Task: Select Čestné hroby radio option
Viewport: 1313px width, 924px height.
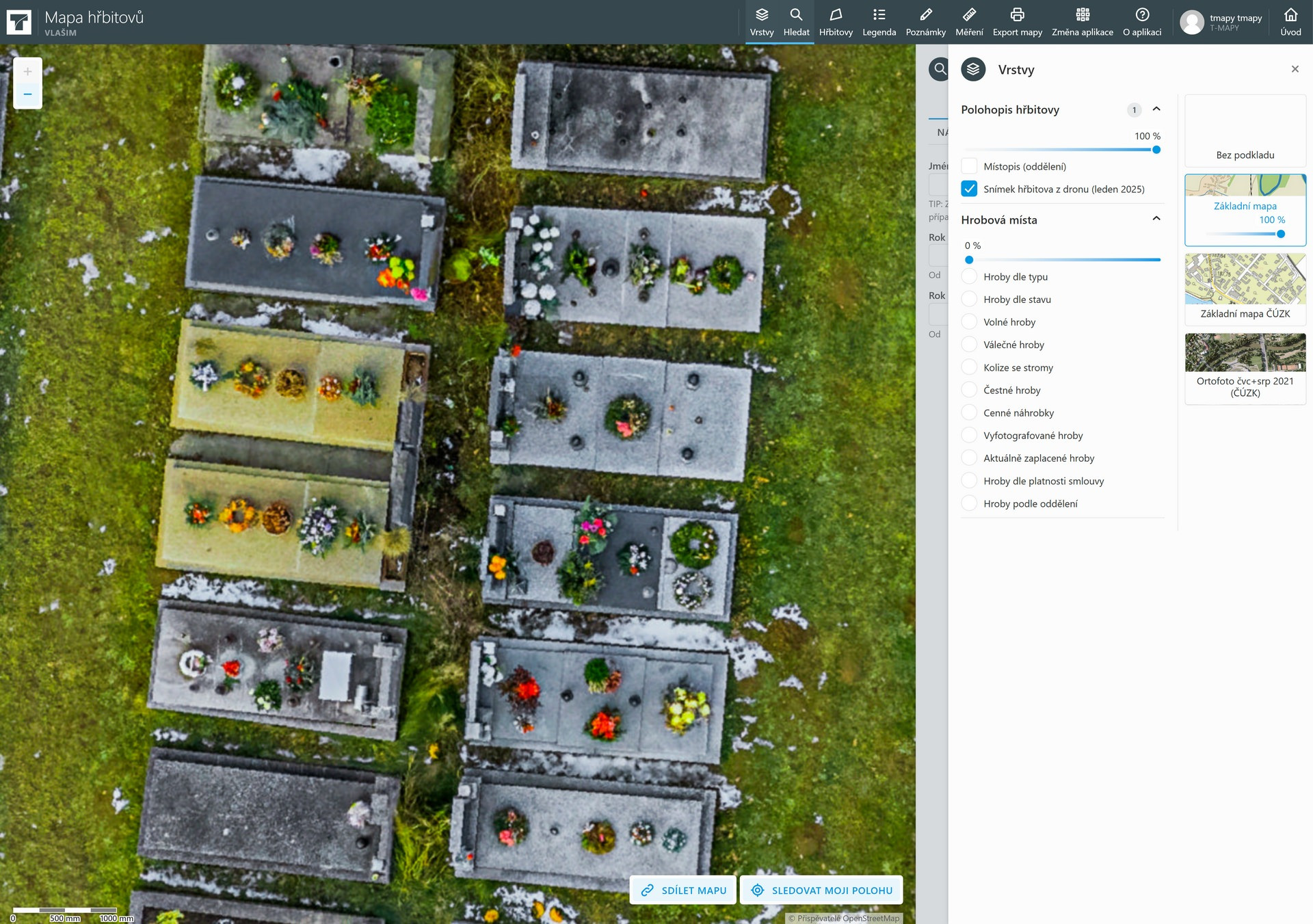Action: tap(969, 390)
